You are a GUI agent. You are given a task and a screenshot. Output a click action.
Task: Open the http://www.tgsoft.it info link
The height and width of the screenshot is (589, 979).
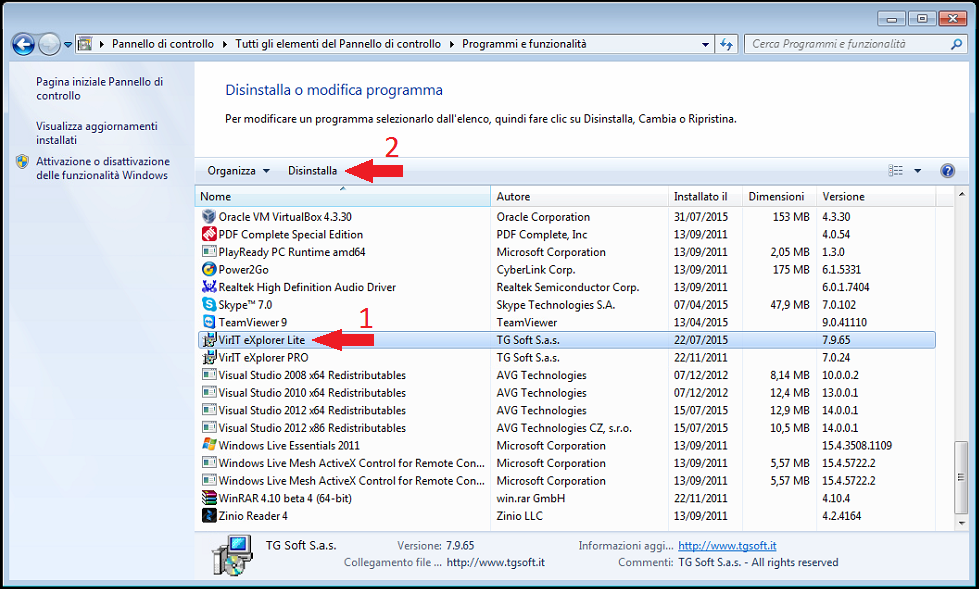point(727,545)
